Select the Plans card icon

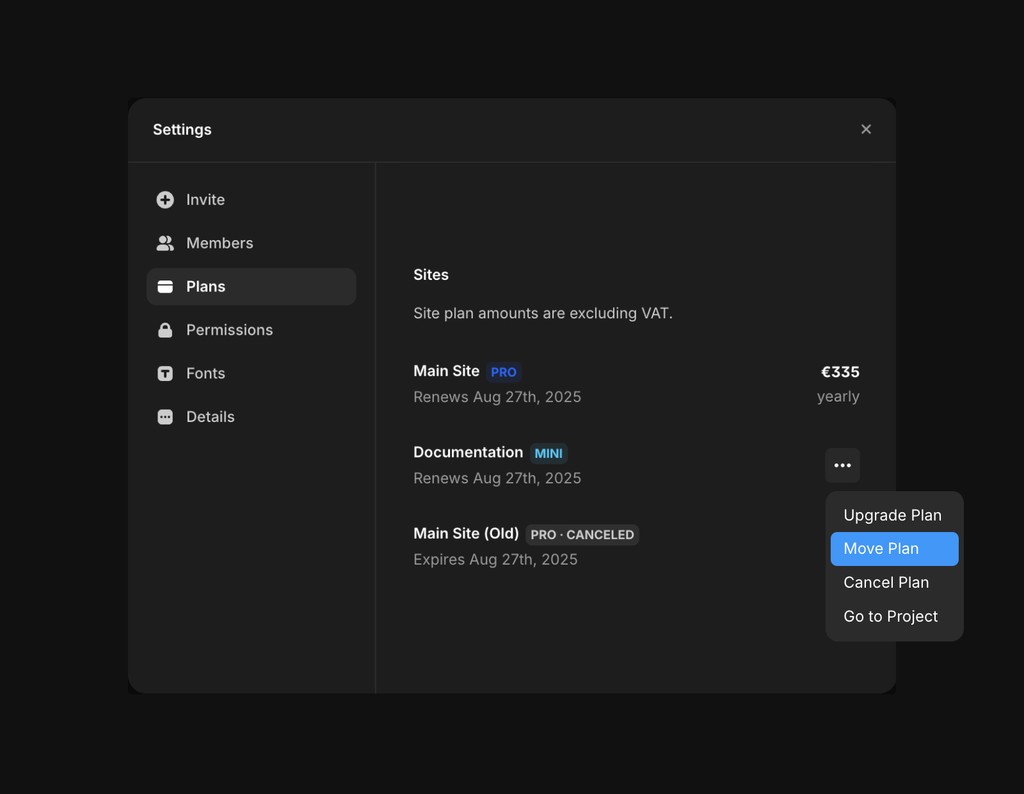coord(164,286)
